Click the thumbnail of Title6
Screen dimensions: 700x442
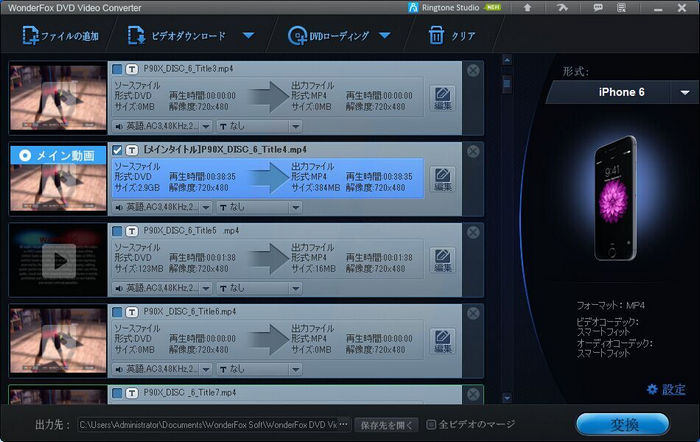(x=58, y=341)
